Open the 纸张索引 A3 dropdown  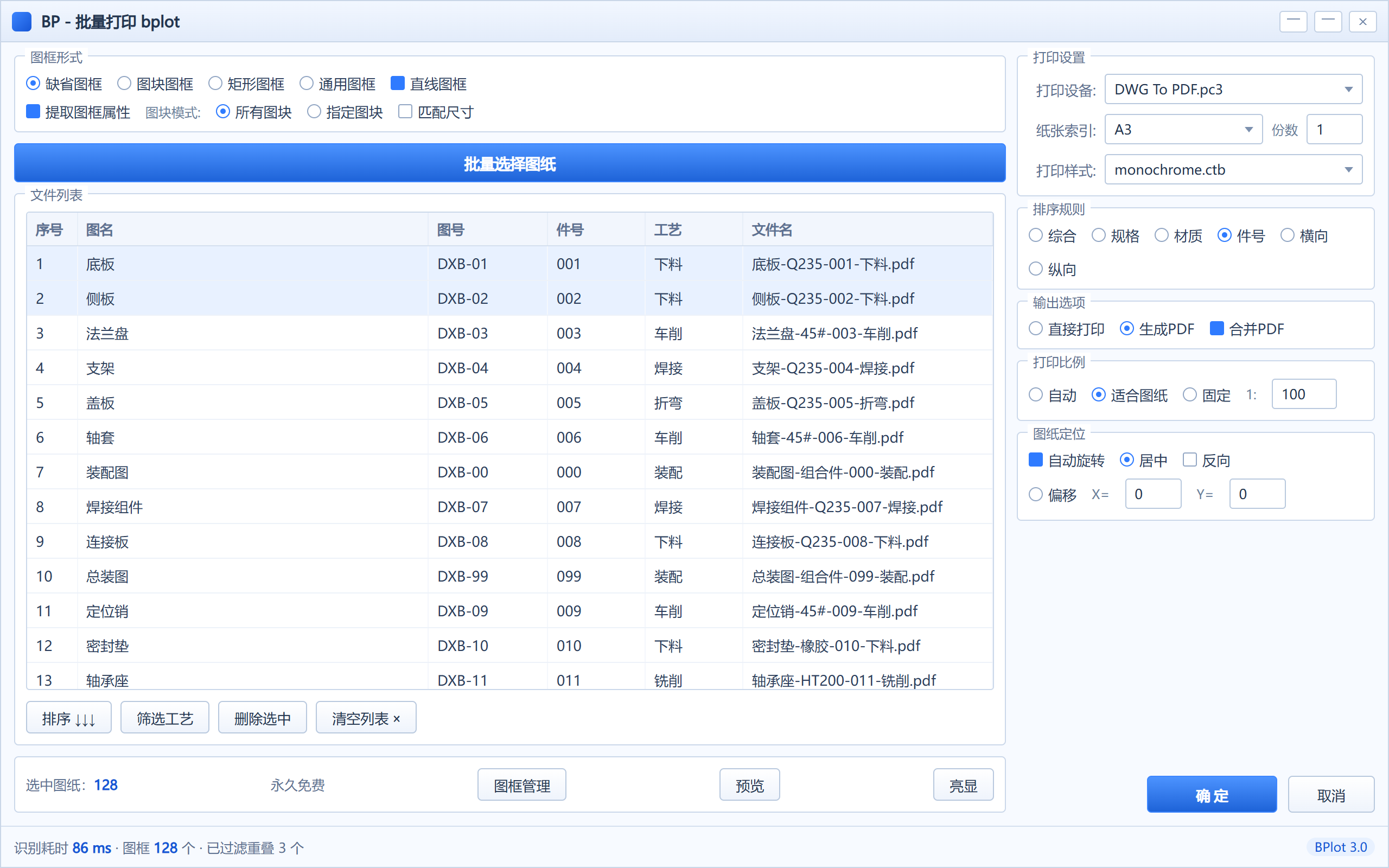(x=1183, y=130)
